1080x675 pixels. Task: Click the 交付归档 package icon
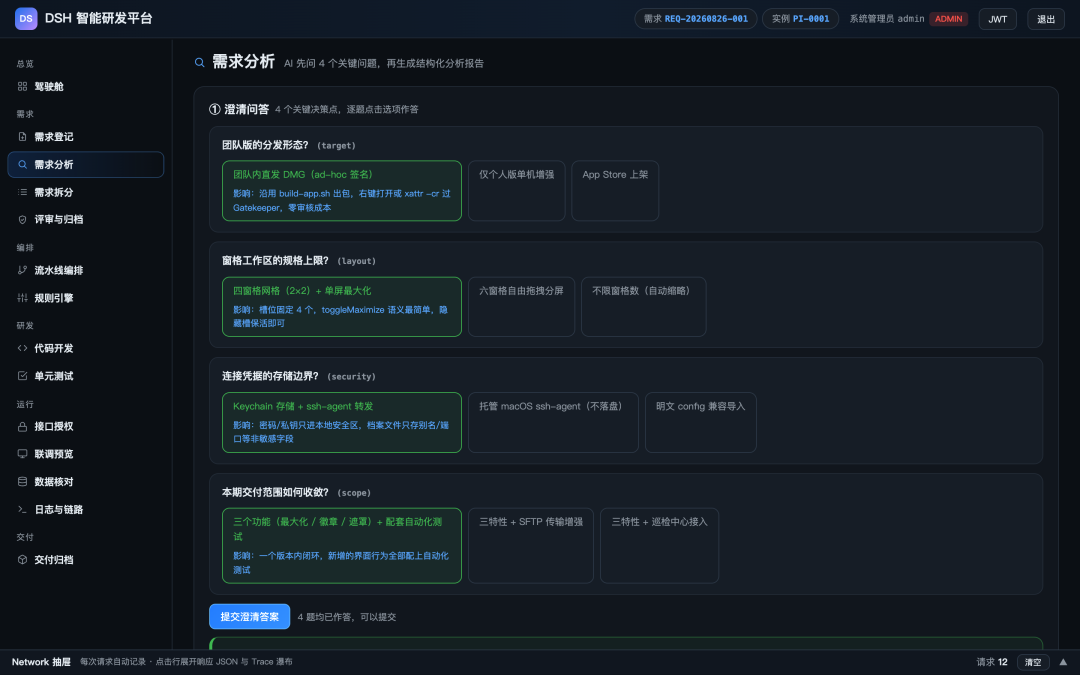click(x=22, y=560)
